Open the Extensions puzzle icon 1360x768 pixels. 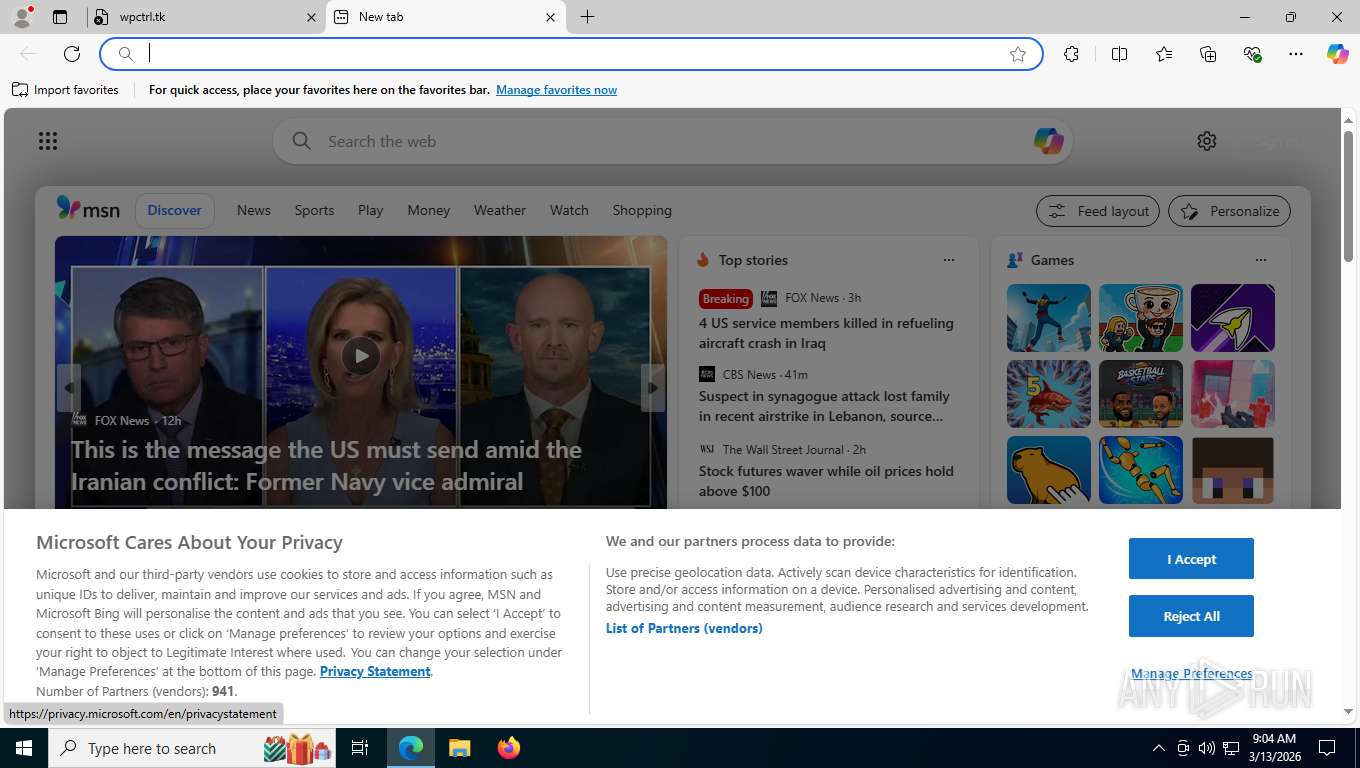pyautogui.click(x=1071, y=54)
